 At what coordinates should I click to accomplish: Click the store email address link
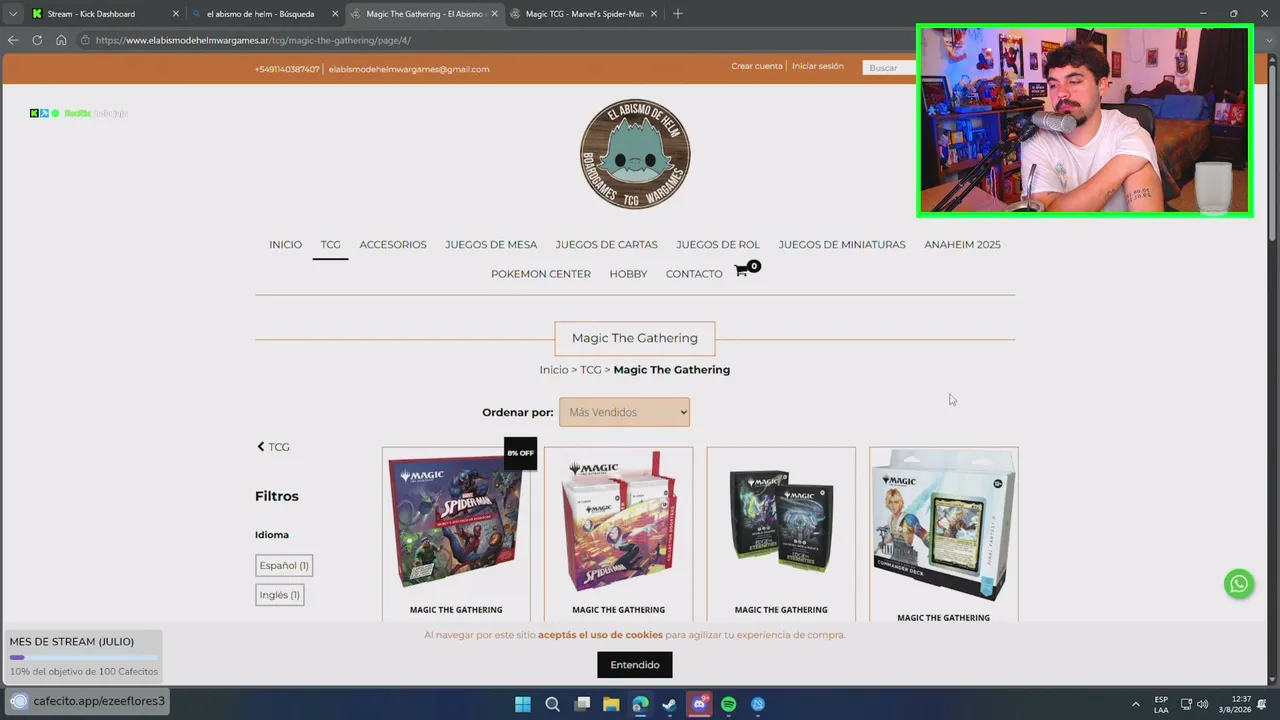409,69
